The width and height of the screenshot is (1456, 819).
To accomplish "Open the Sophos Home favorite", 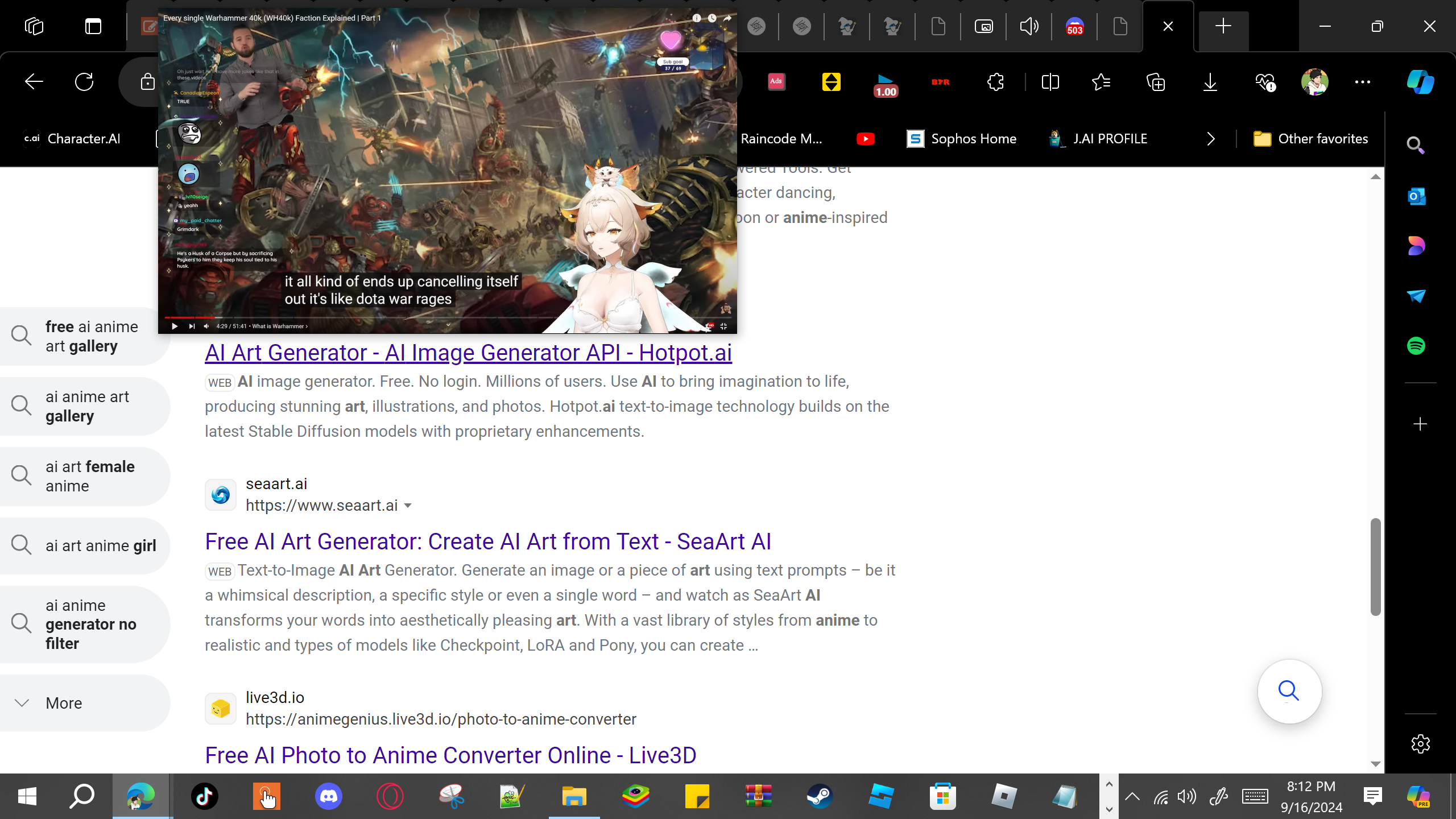I will (x=961, y=139).
